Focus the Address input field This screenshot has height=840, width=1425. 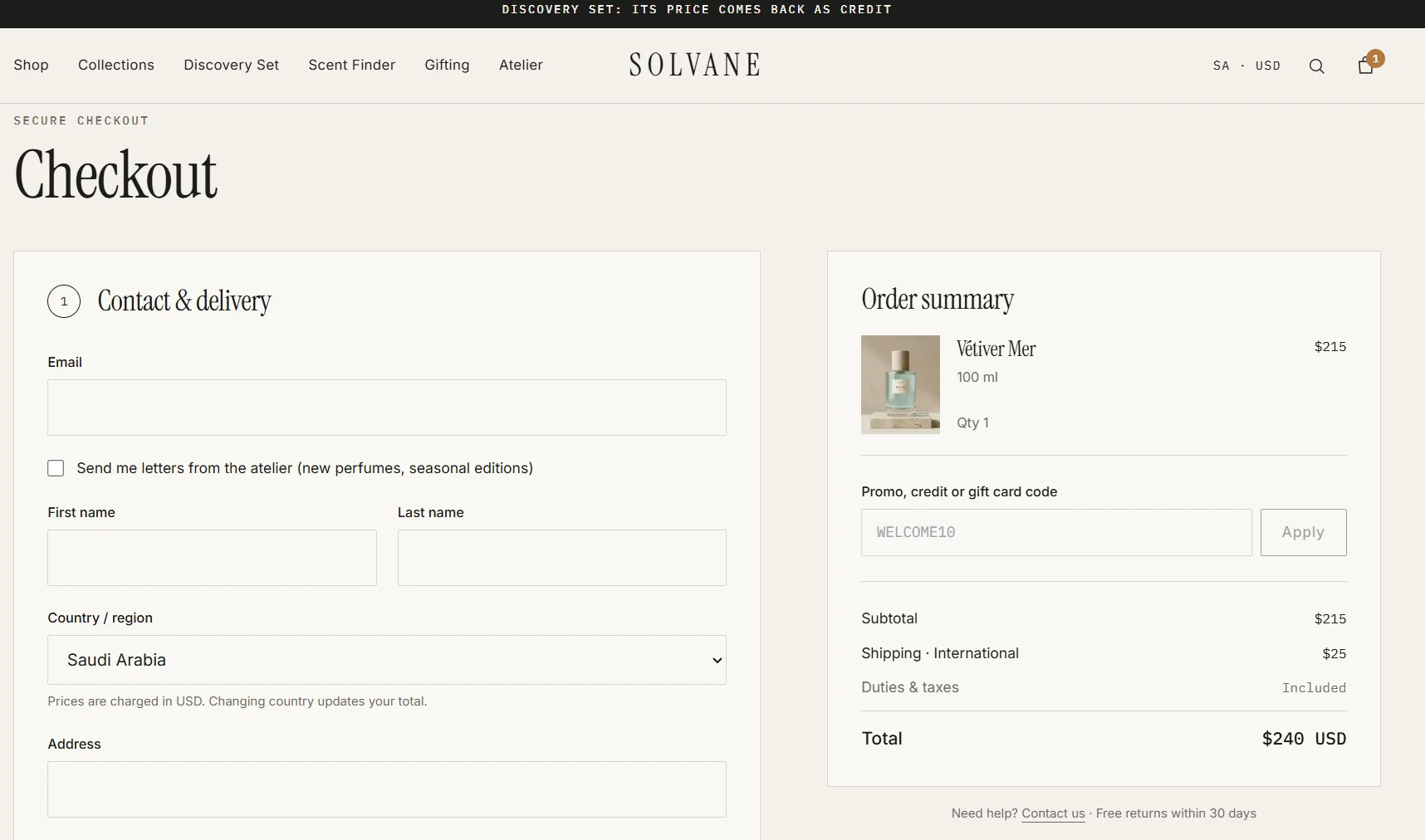(x=387, y=789)
